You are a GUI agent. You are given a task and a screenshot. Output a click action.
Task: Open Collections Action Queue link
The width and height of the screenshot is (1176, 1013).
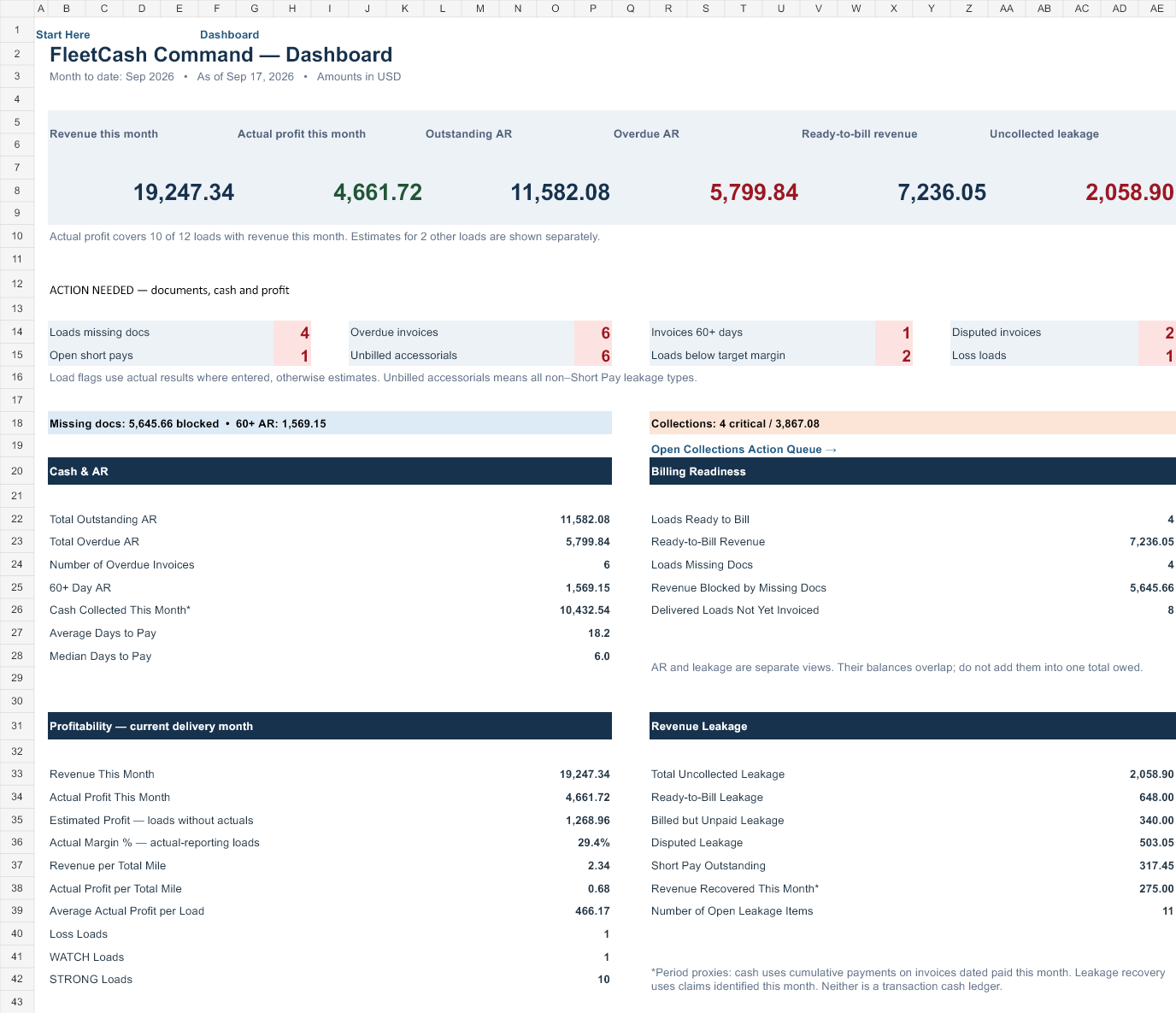[744, 450]
